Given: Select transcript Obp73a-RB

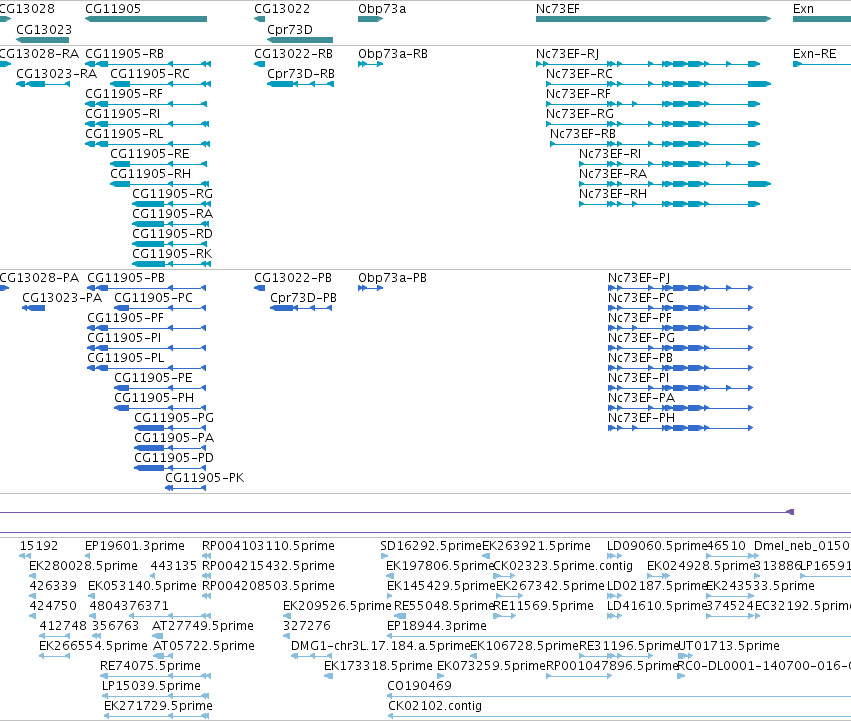Looking at the screenshot, I should (x=371, y=64).
